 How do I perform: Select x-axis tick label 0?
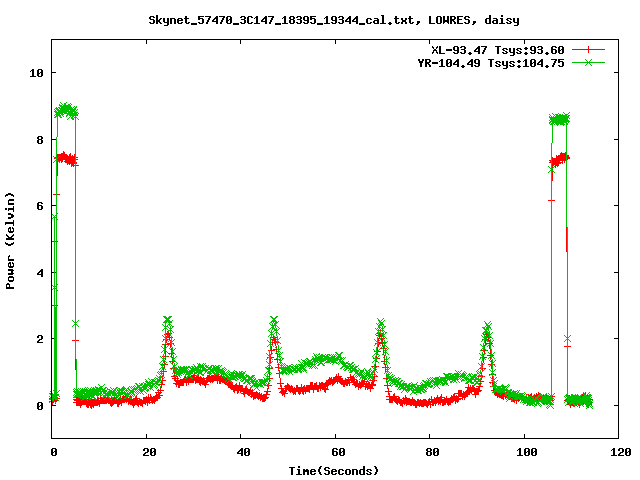point(54,452)
